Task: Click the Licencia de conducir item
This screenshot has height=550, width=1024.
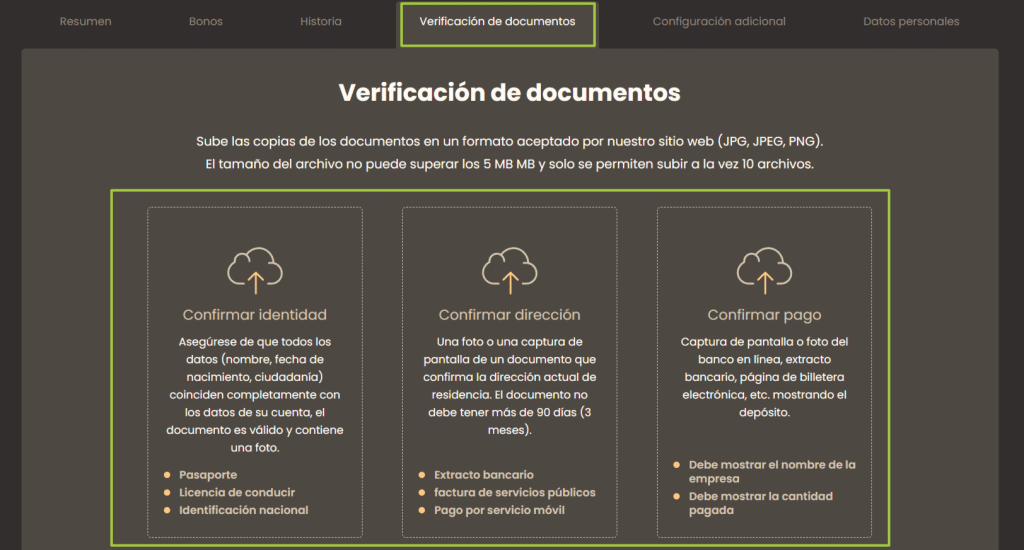Action: click(x=237, y=492)
